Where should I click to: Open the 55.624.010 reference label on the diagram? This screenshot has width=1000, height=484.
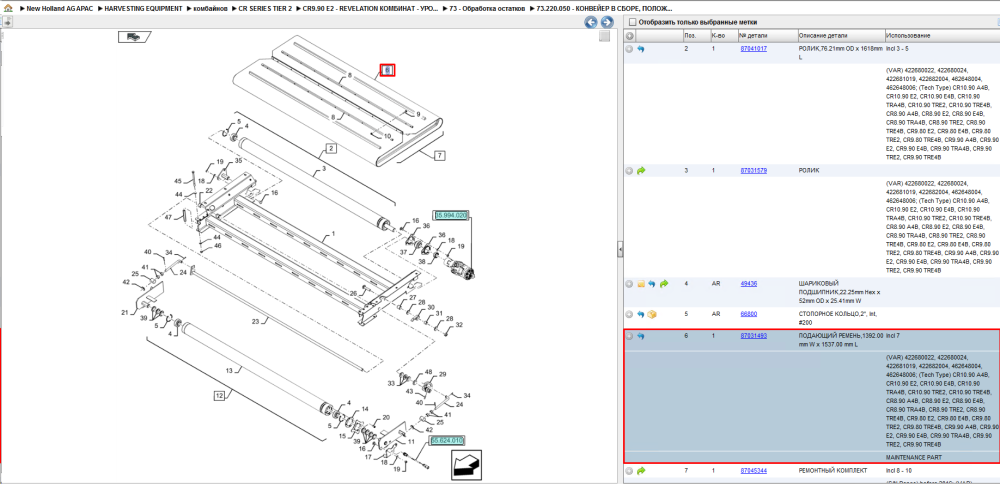[447, 441]
